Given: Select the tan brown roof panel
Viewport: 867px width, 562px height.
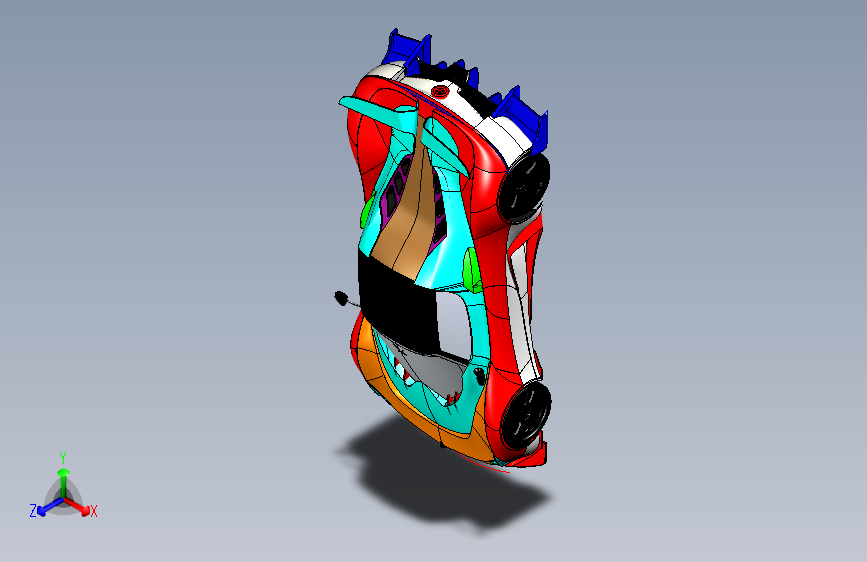Looking at the screenshot, I should [x=405, y=220].
